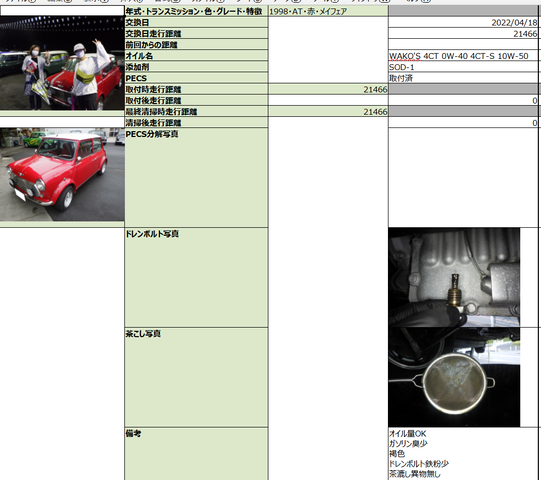Select the 添加剤 label cell
This screenshot has height=480, width=541.
pyautogui.click(x=196, y=67)
